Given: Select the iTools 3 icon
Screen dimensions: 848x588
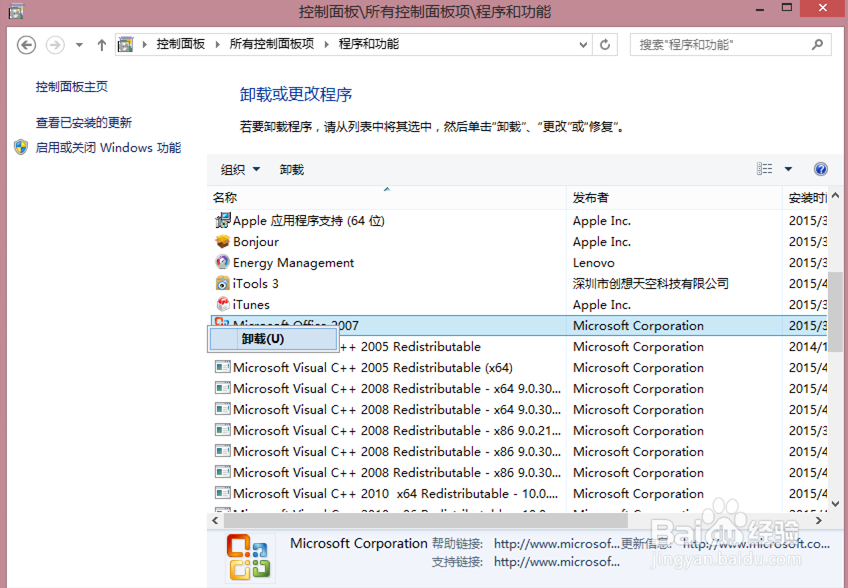Looking at the screenshot, I should click(222, 283).
